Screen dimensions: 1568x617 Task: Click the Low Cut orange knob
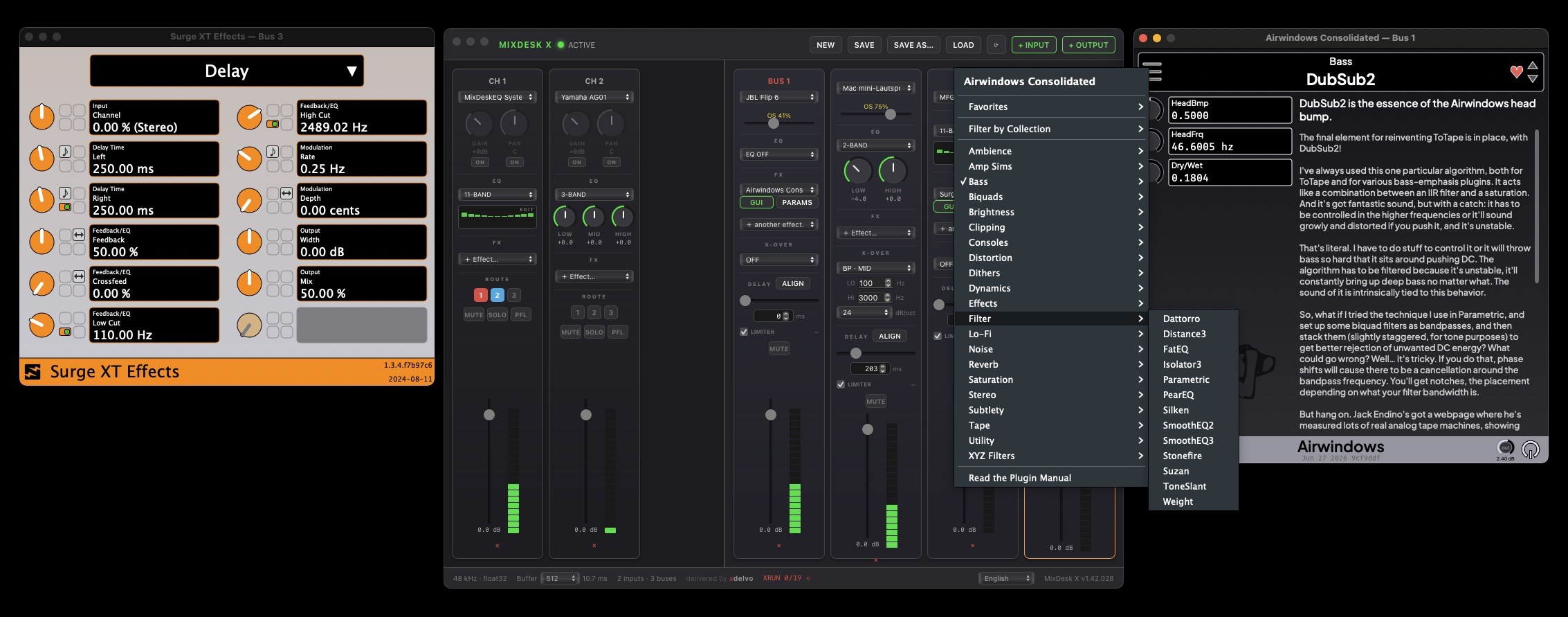[42, 325]
